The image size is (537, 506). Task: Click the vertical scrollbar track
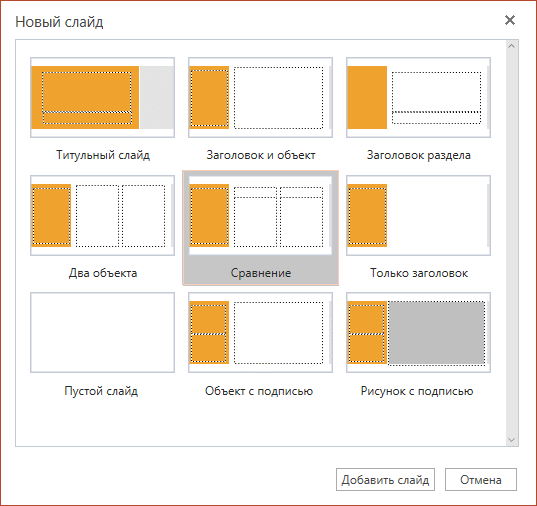512,243
